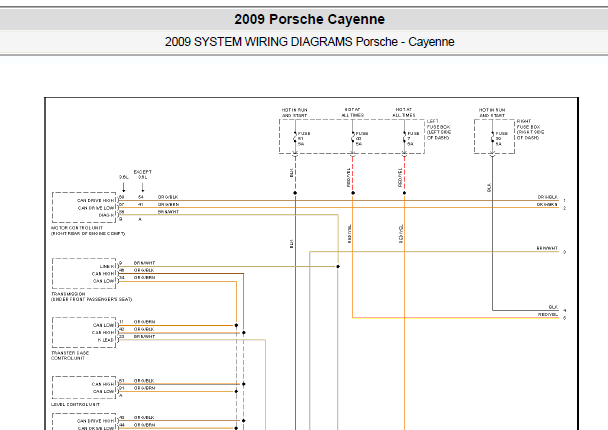Click the LEFT FUSE BOX label

(439, 130)
